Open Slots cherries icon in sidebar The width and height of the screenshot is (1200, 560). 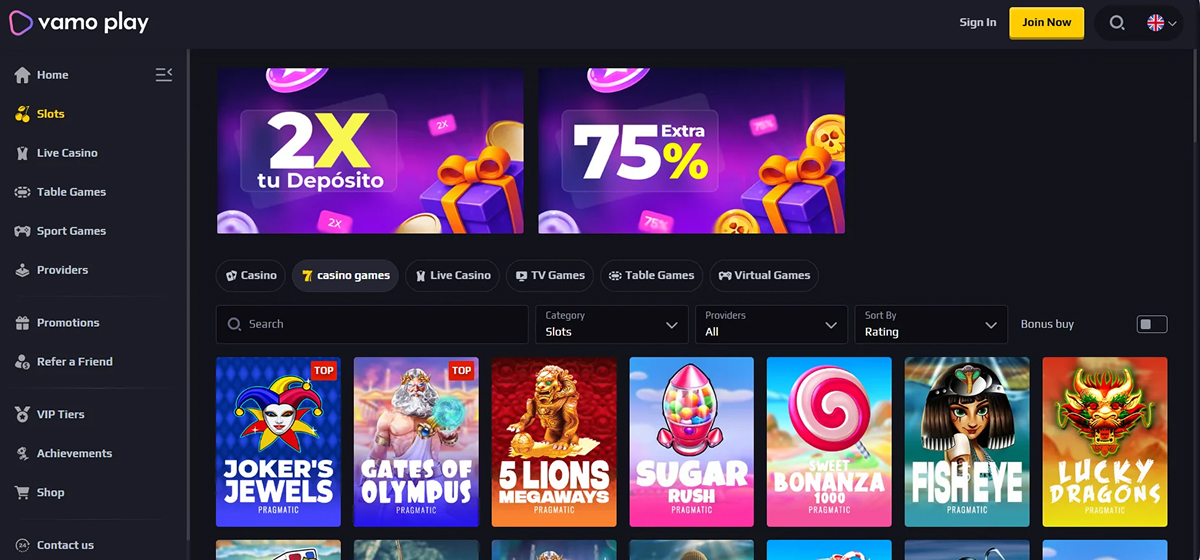pyautogui.click(x=22, y=114)
